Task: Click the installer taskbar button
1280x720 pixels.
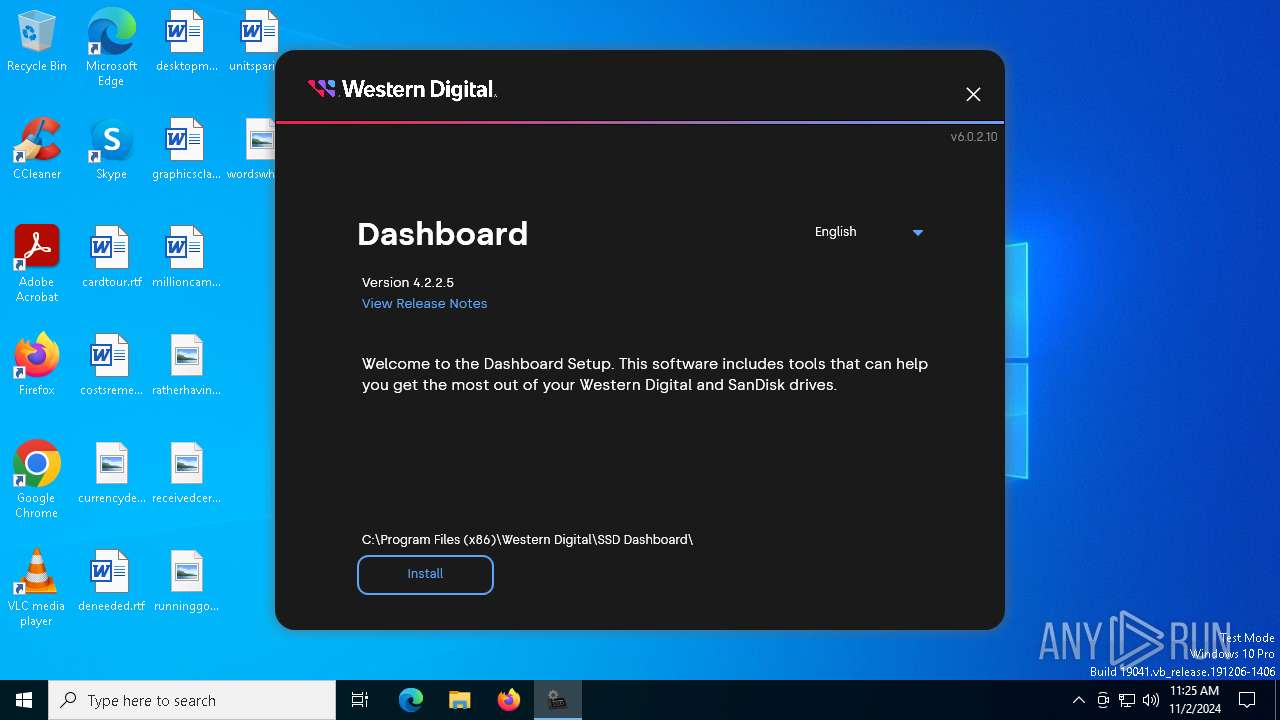Action: pos(557,700)
